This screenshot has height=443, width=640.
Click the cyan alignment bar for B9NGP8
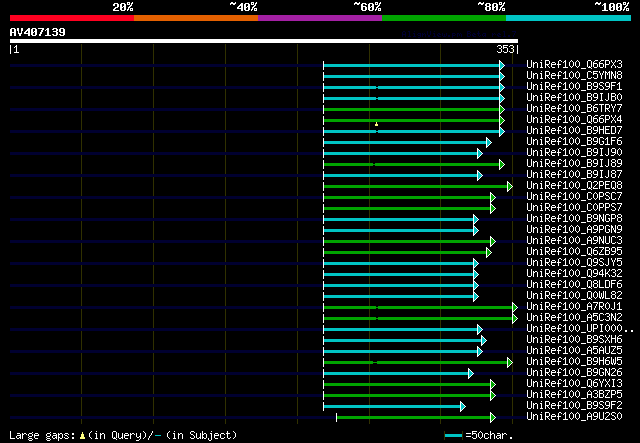coord(398,220)
